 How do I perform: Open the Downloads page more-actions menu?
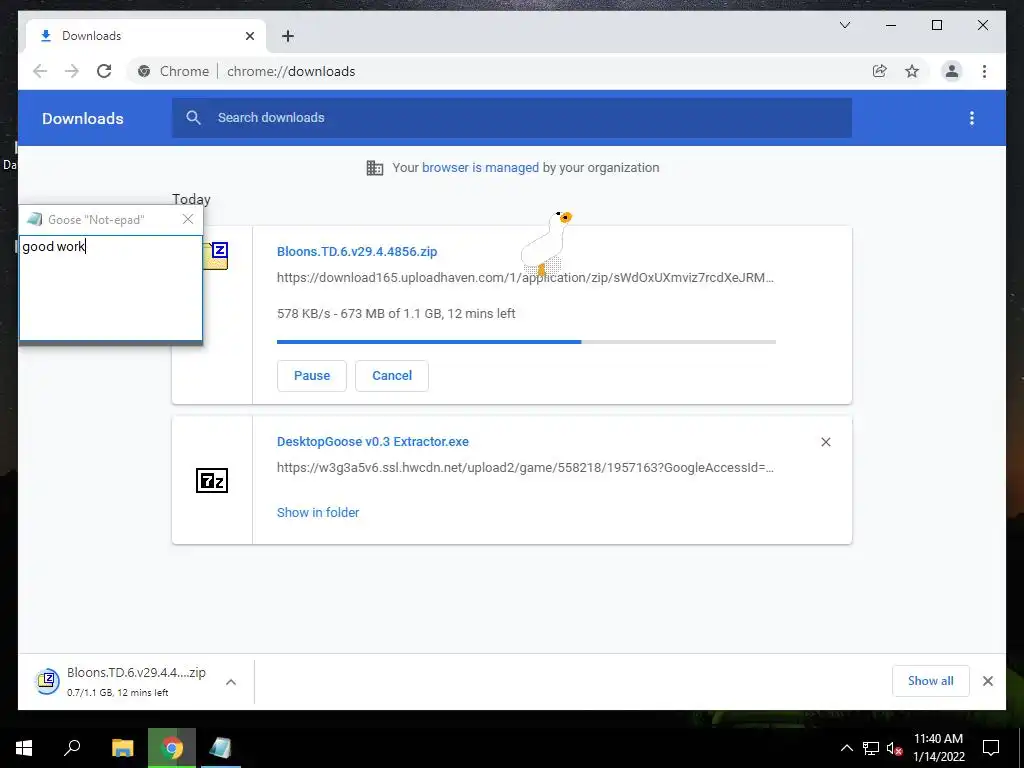972,118
